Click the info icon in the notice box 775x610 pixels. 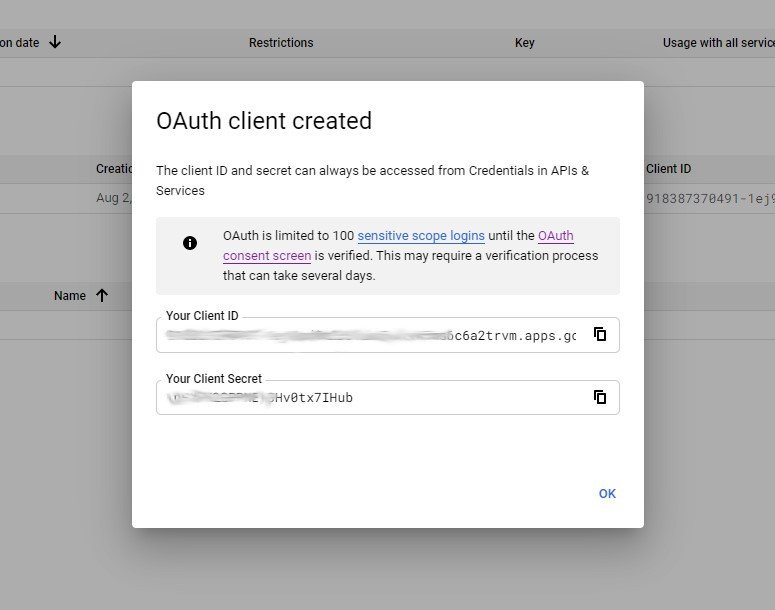[x=190, y=243]
